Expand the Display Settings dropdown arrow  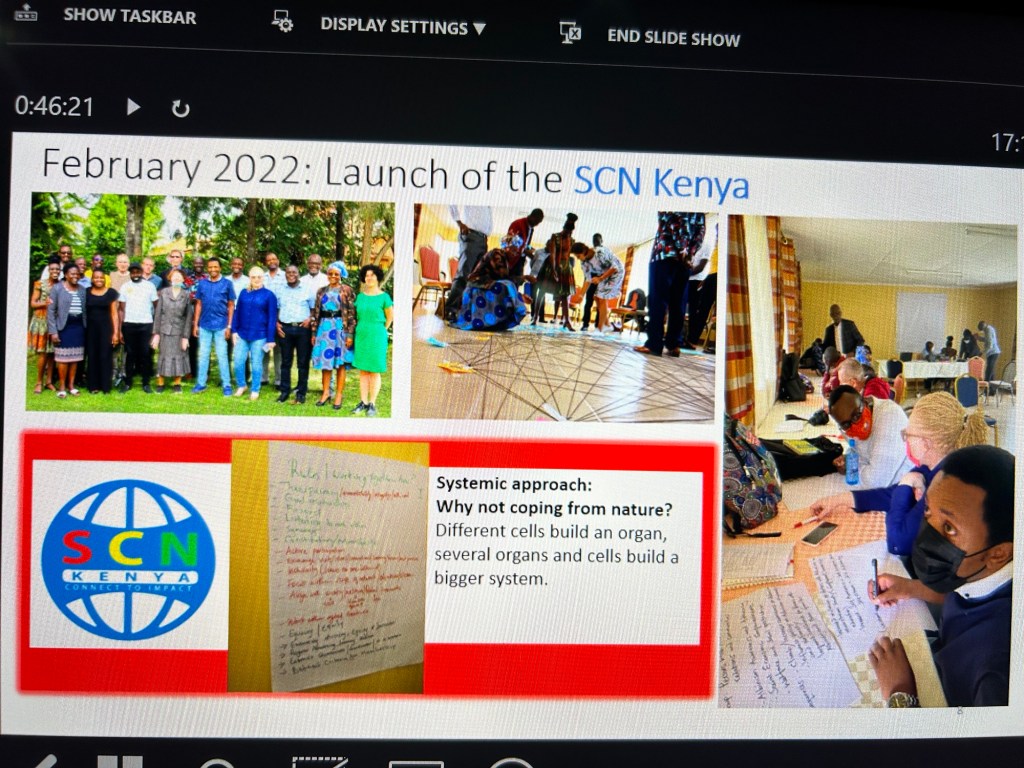pos(480,29)
